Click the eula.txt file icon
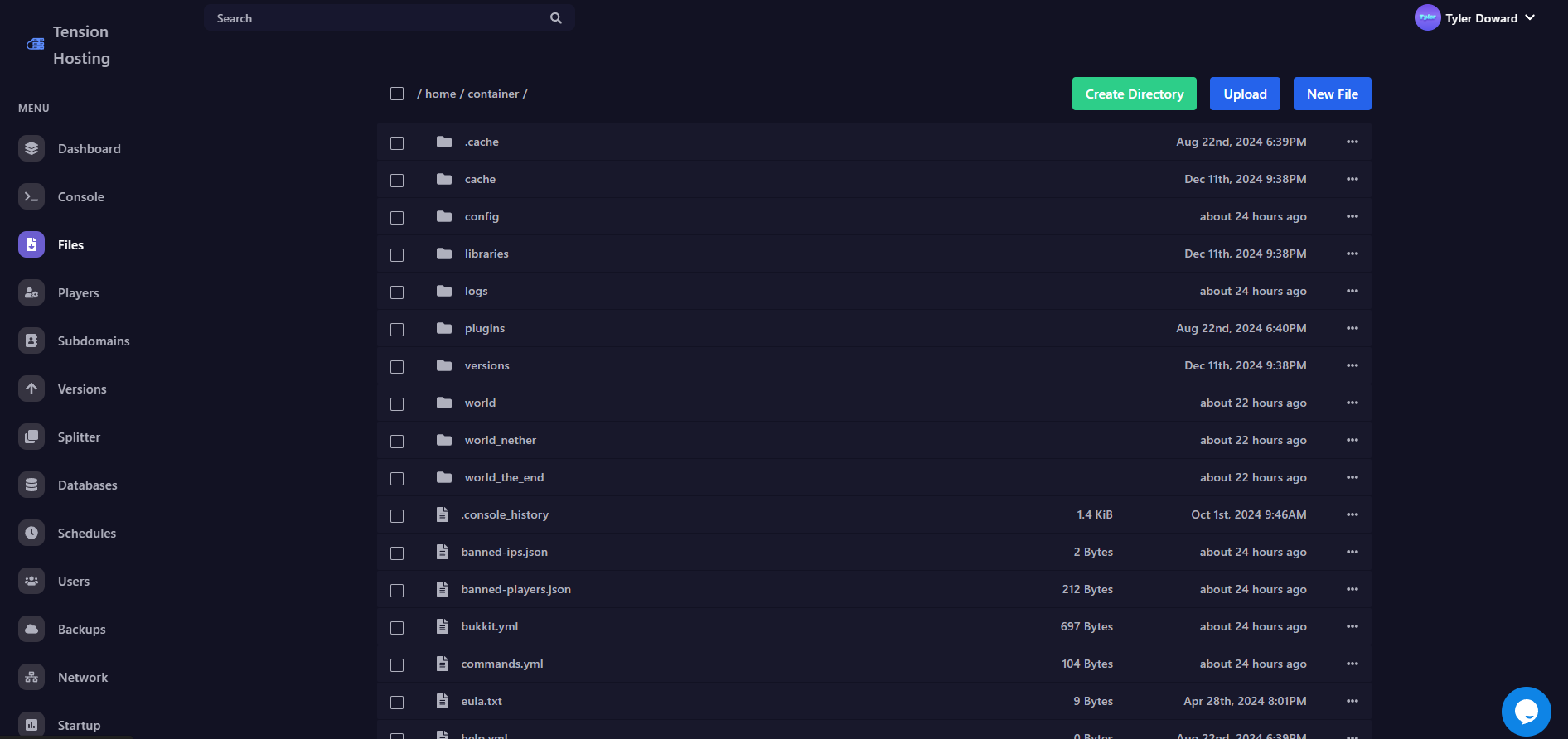 tap(443, 701)
